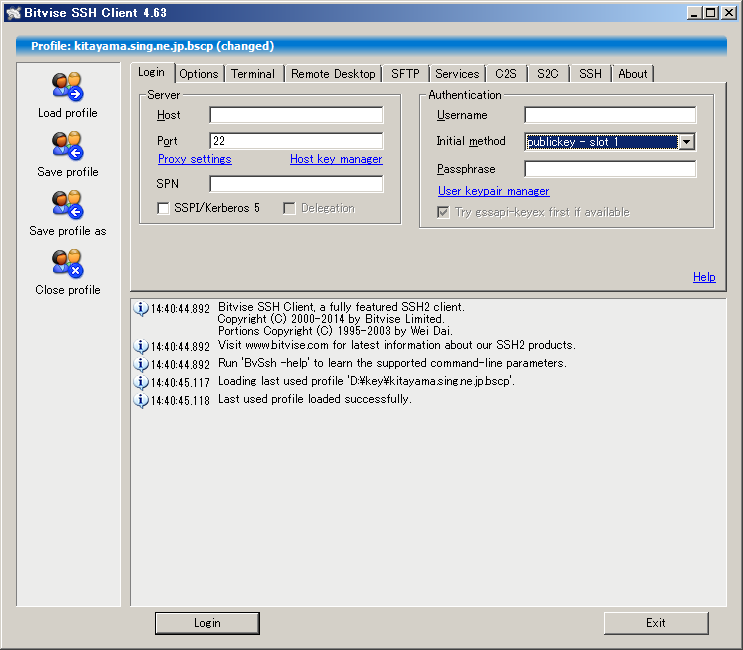The width and height of the screenshot is (743, 650).
Task: Click the Help link
Action: pos(704,277)
